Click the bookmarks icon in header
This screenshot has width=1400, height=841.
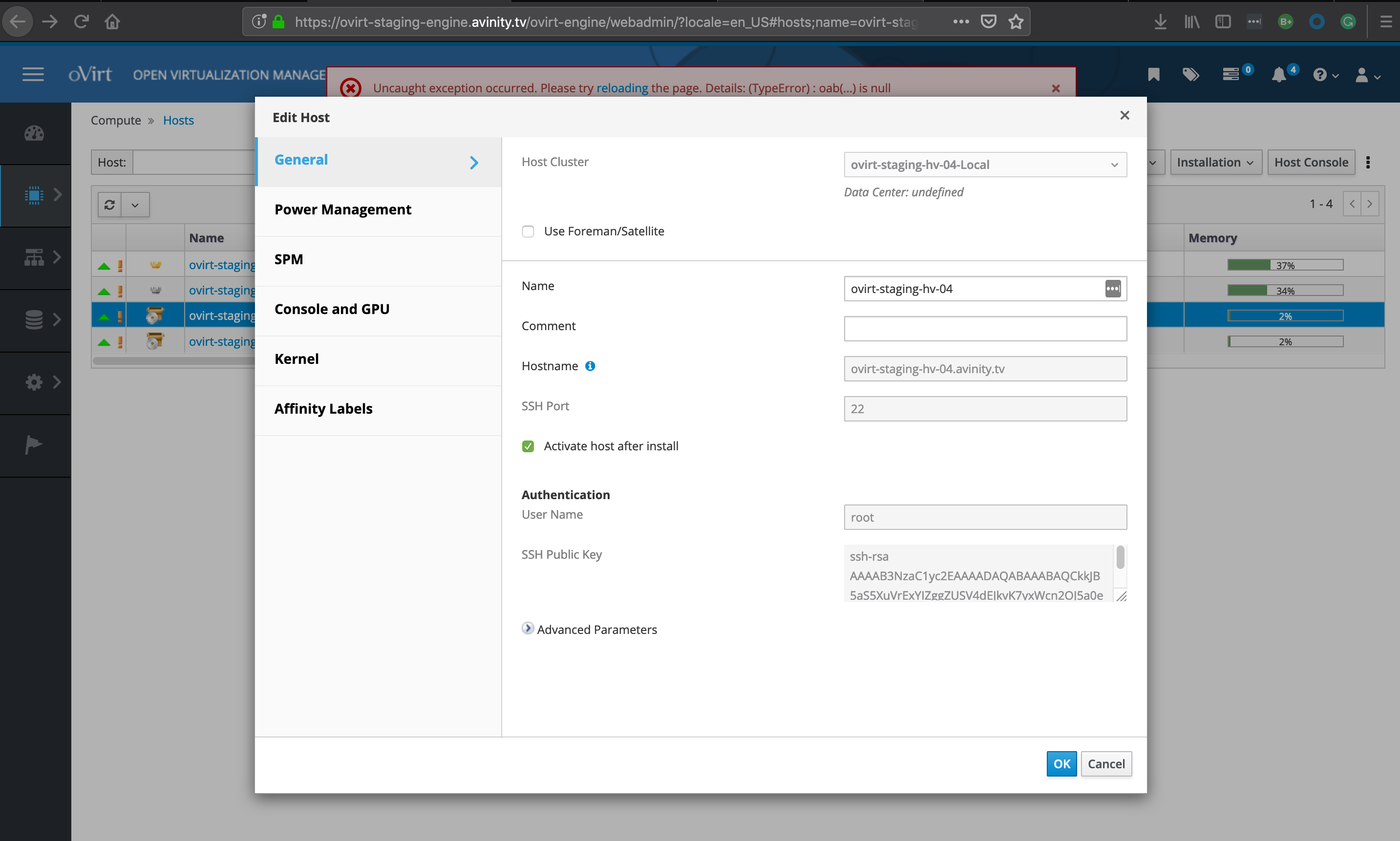pyautogui.click(x=1153, y=75)
